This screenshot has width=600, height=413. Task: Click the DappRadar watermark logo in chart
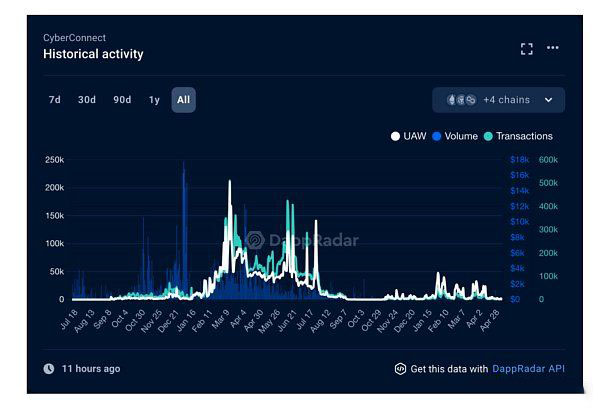pos(255,240)
